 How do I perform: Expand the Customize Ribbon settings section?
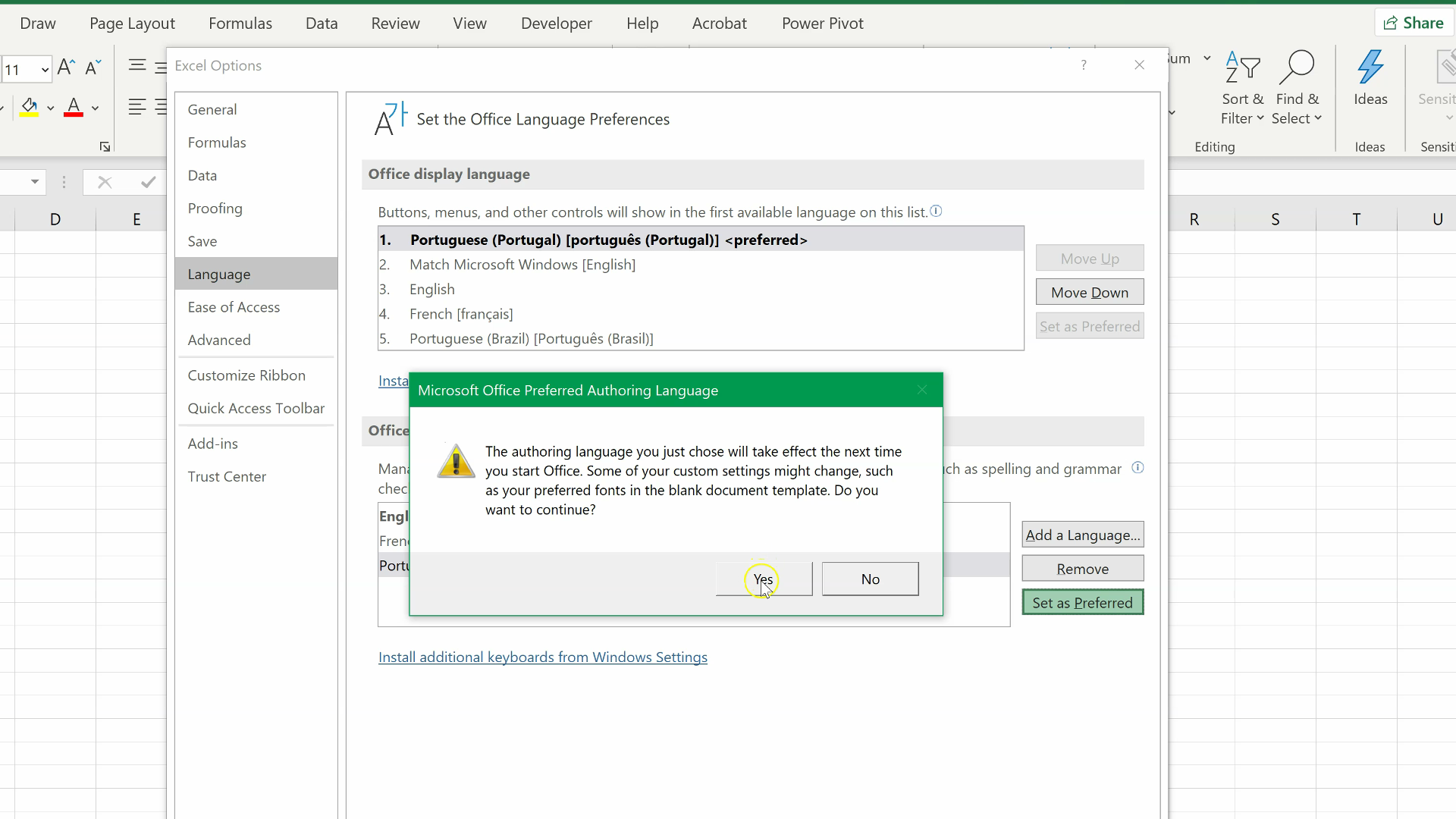click(x=246, y=375)
